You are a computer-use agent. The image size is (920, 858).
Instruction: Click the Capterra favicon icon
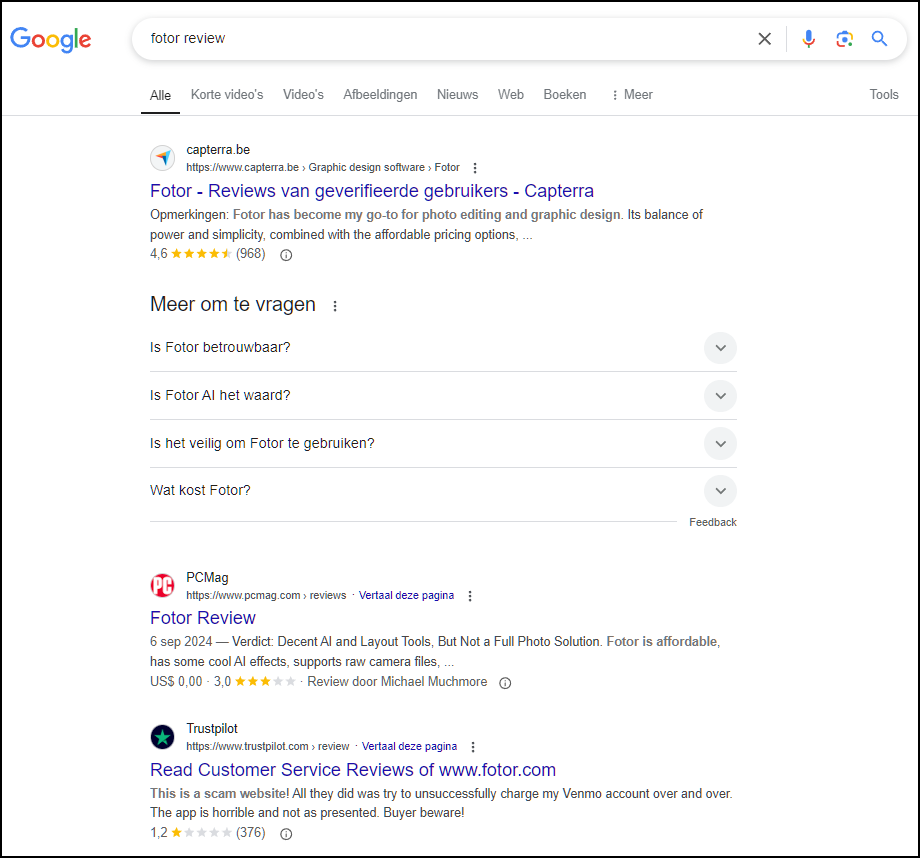pyautogui.click(x=162, y=157)
